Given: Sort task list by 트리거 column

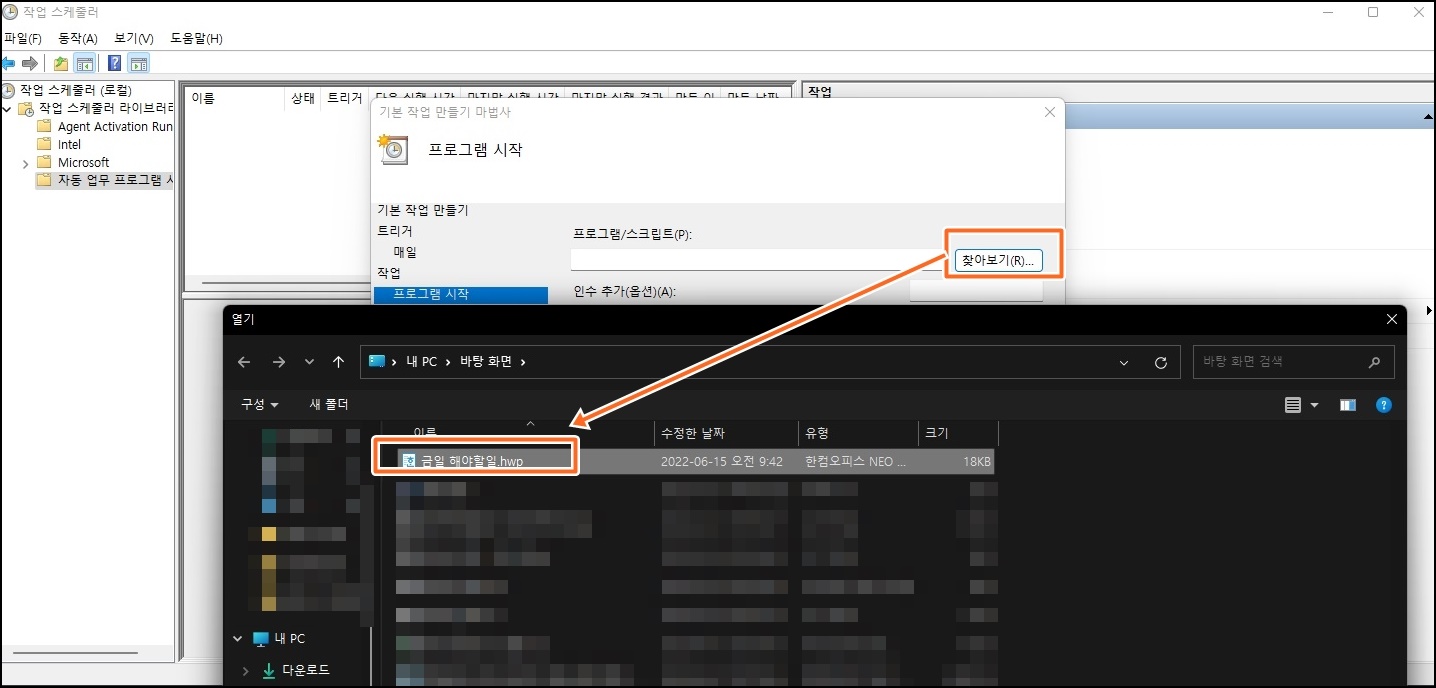Looking at the screenshot, I should click(x=345, y=98).
